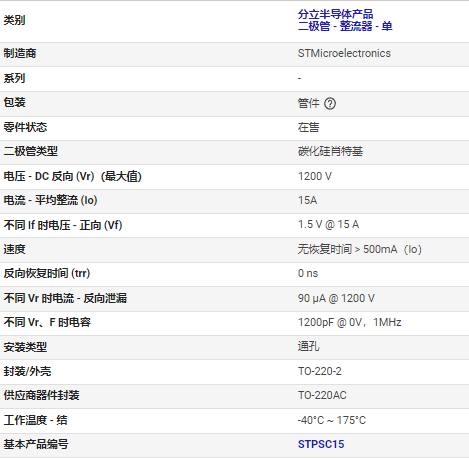Image resolution: width=469 pixels, height=458 pixels.
Task: Click the TO-220AC supplier package value
Action: 322,395
